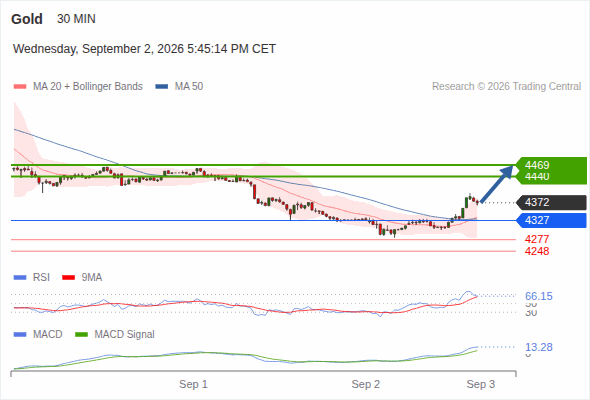Click the 'MACD Signal' legend label
This screenshot has height=400, width=590.
[125, 335]
